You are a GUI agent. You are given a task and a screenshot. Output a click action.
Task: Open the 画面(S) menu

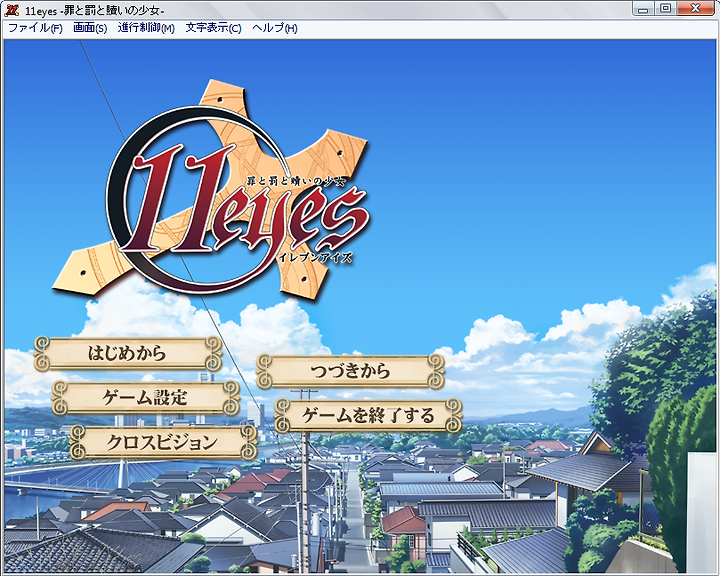pos(90,28)
